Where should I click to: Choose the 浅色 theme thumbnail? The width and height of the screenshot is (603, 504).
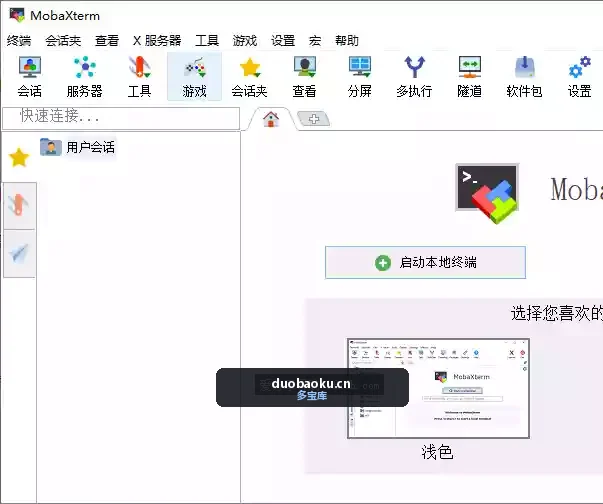[438, 388]
